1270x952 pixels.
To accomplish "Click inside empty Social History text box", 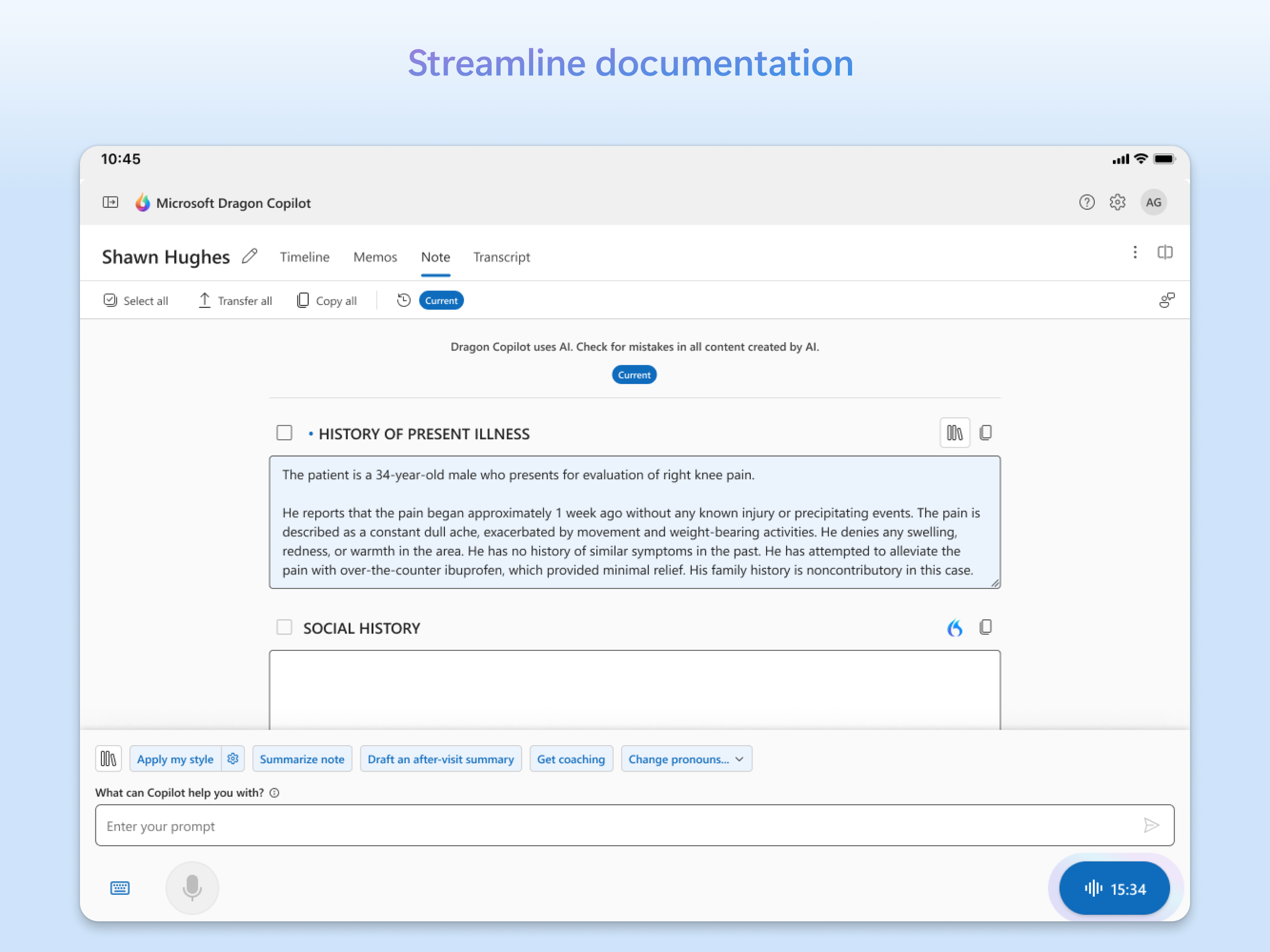I will (x=635, y=690).
